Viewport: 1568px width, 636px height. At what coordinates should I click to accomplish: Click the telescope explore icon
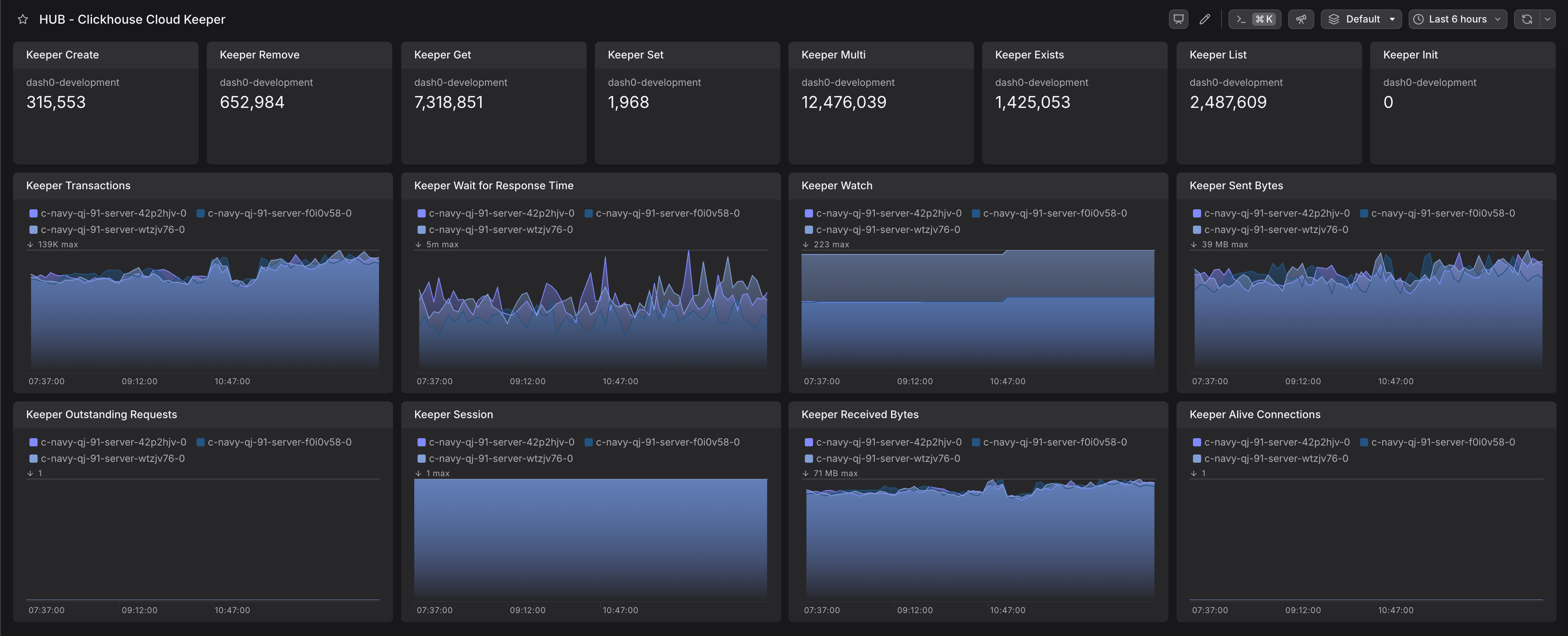1301,20
